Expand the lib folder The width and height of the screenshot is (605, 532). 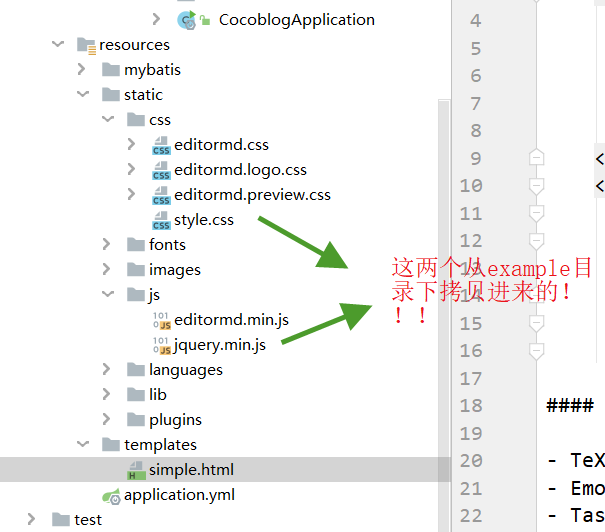coord(106,394)
